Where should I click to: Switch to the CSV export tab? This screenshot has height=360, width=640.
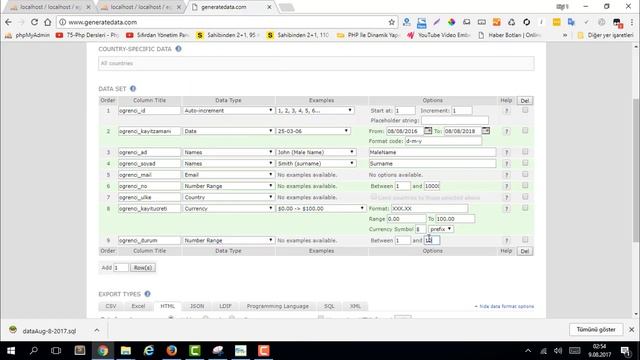coord(111,306)
